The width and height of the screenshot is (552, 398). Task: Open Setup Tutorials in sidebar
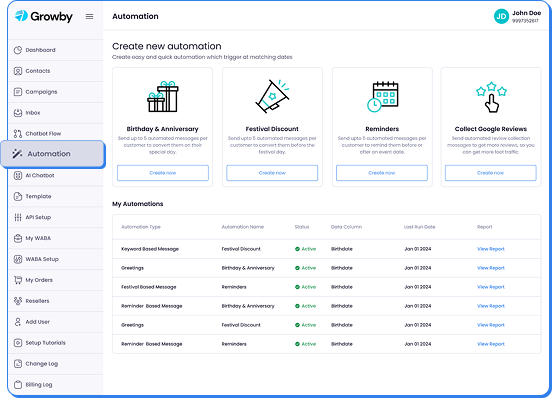click(56, 343)
